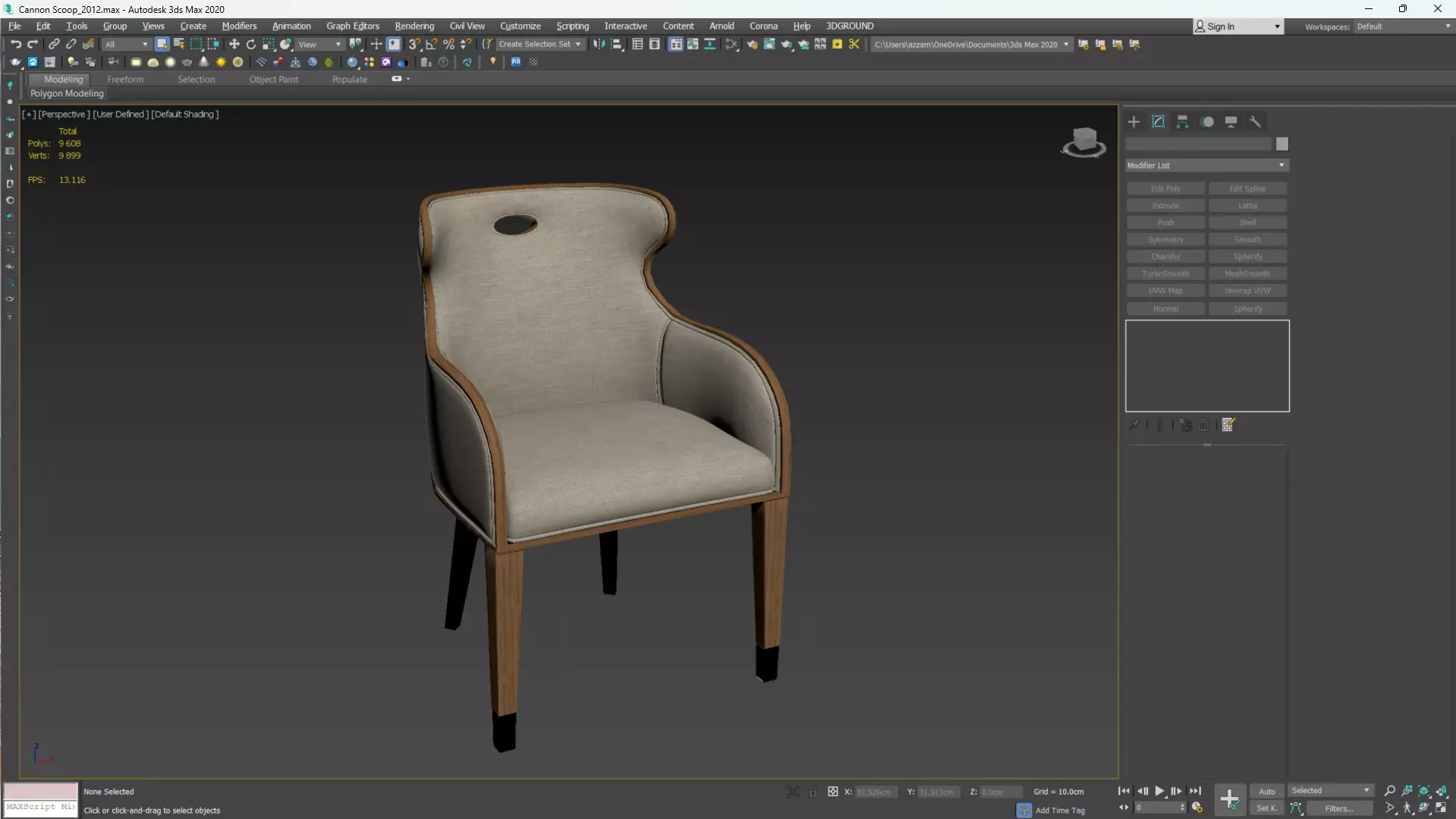Image resolution: width=1456 pixels, height=819 pixels.
Task: Click the scissors icon in main toolbar
Action: tap(854, 44)
